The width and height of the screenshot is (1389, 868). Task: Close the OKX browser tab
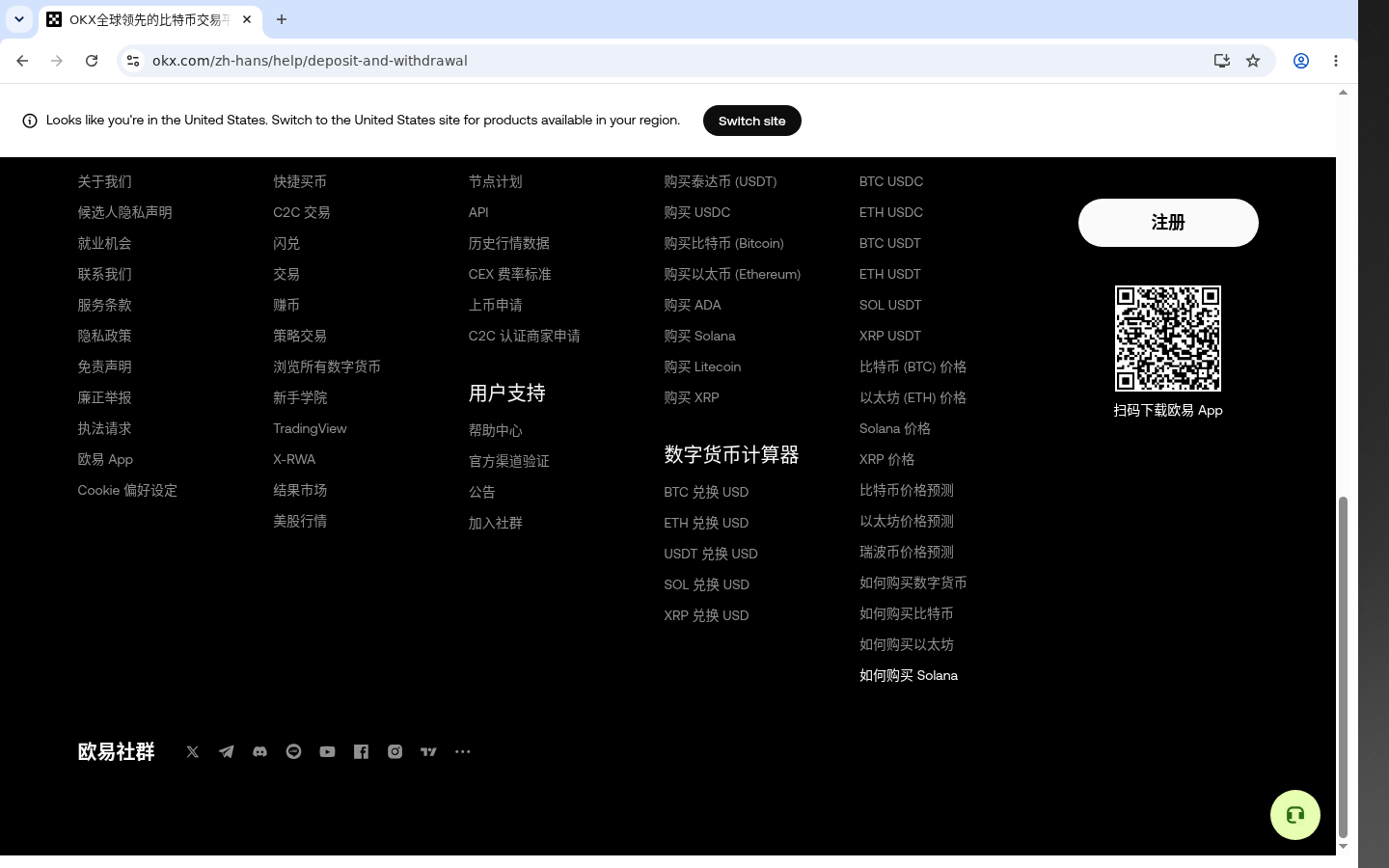[247, 19]
